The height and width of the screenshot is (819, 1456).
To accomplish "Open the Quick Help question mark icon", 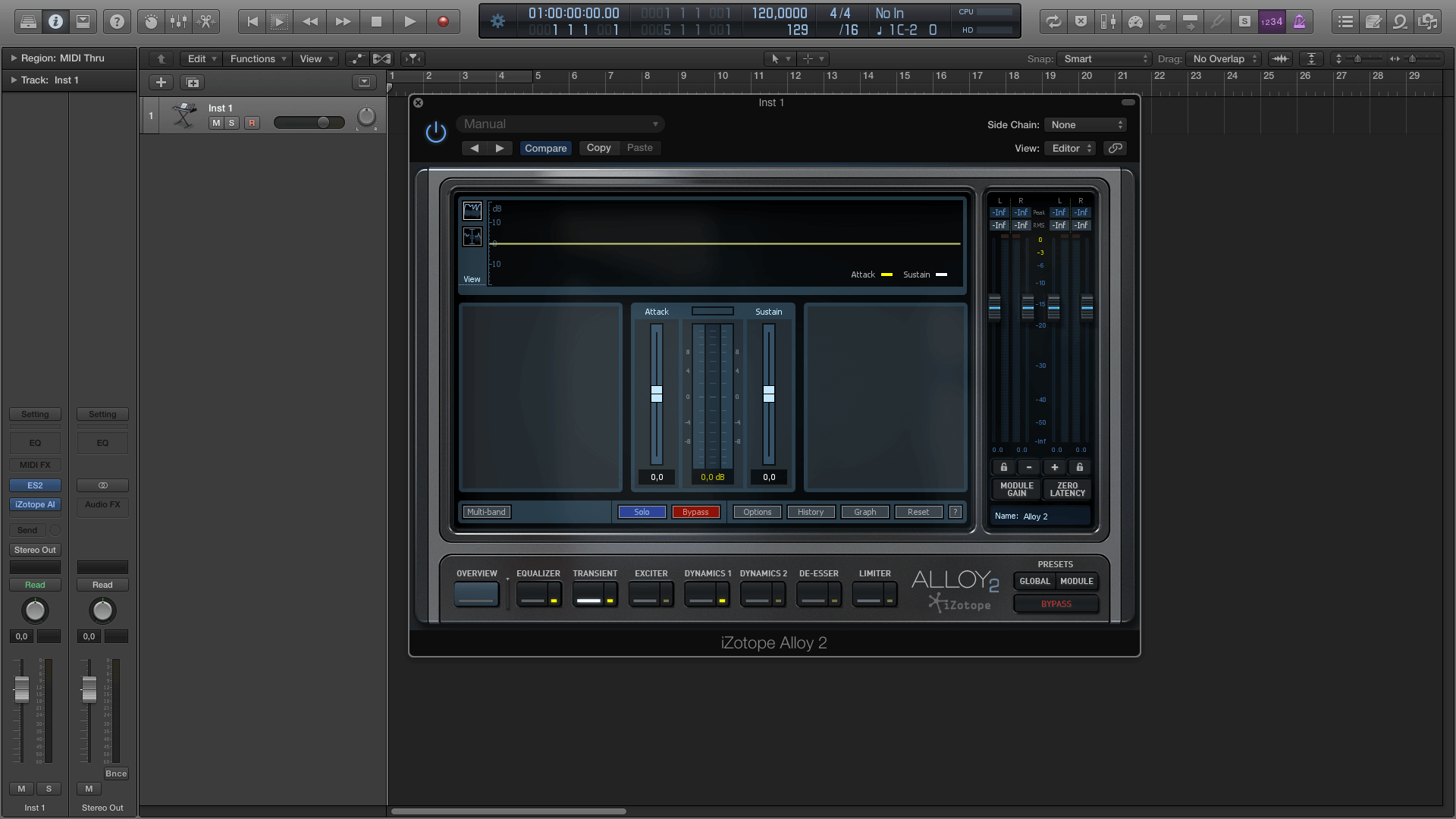I will (117, 22).
